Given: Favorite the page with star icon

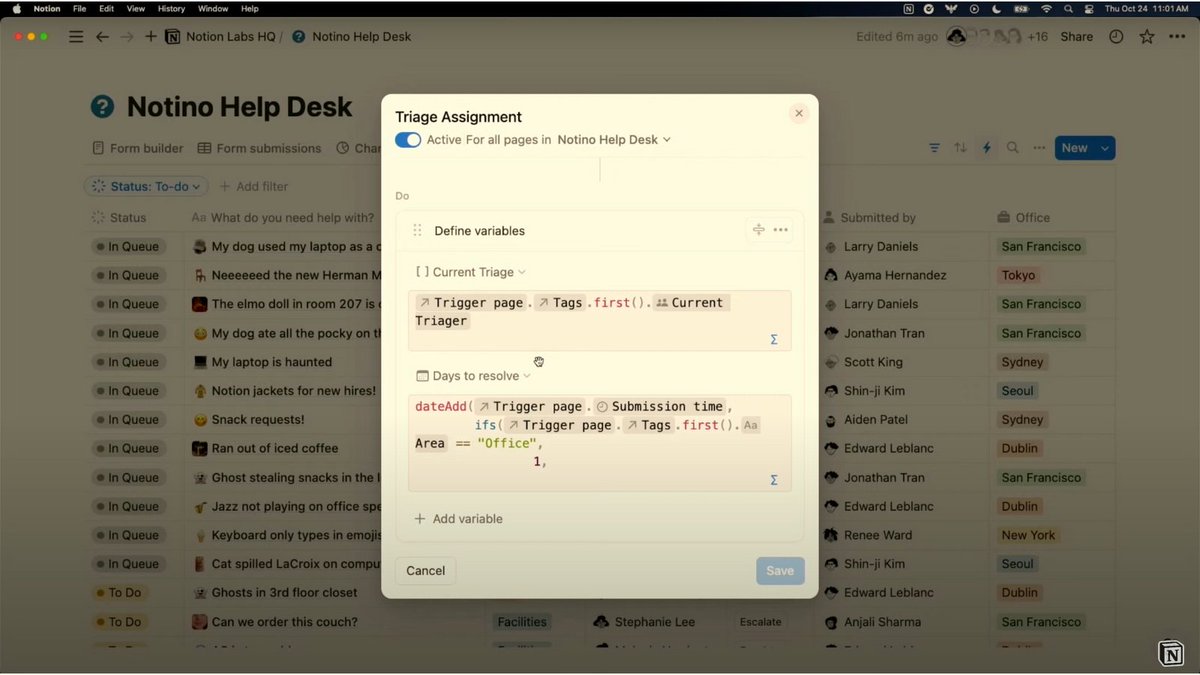Looking at the screenshot, I should click(1147, 37).
